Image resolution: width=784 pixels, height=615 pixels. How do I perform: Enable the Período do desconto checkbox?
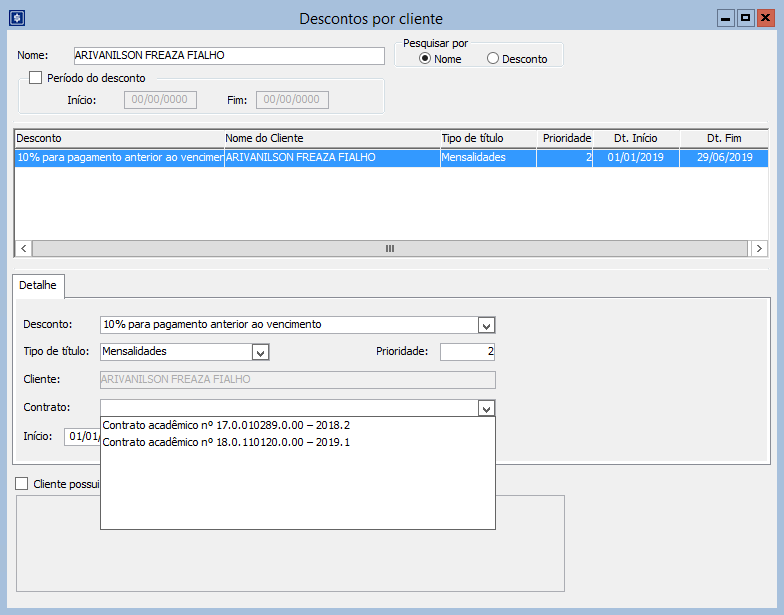(x=36, y=78)
